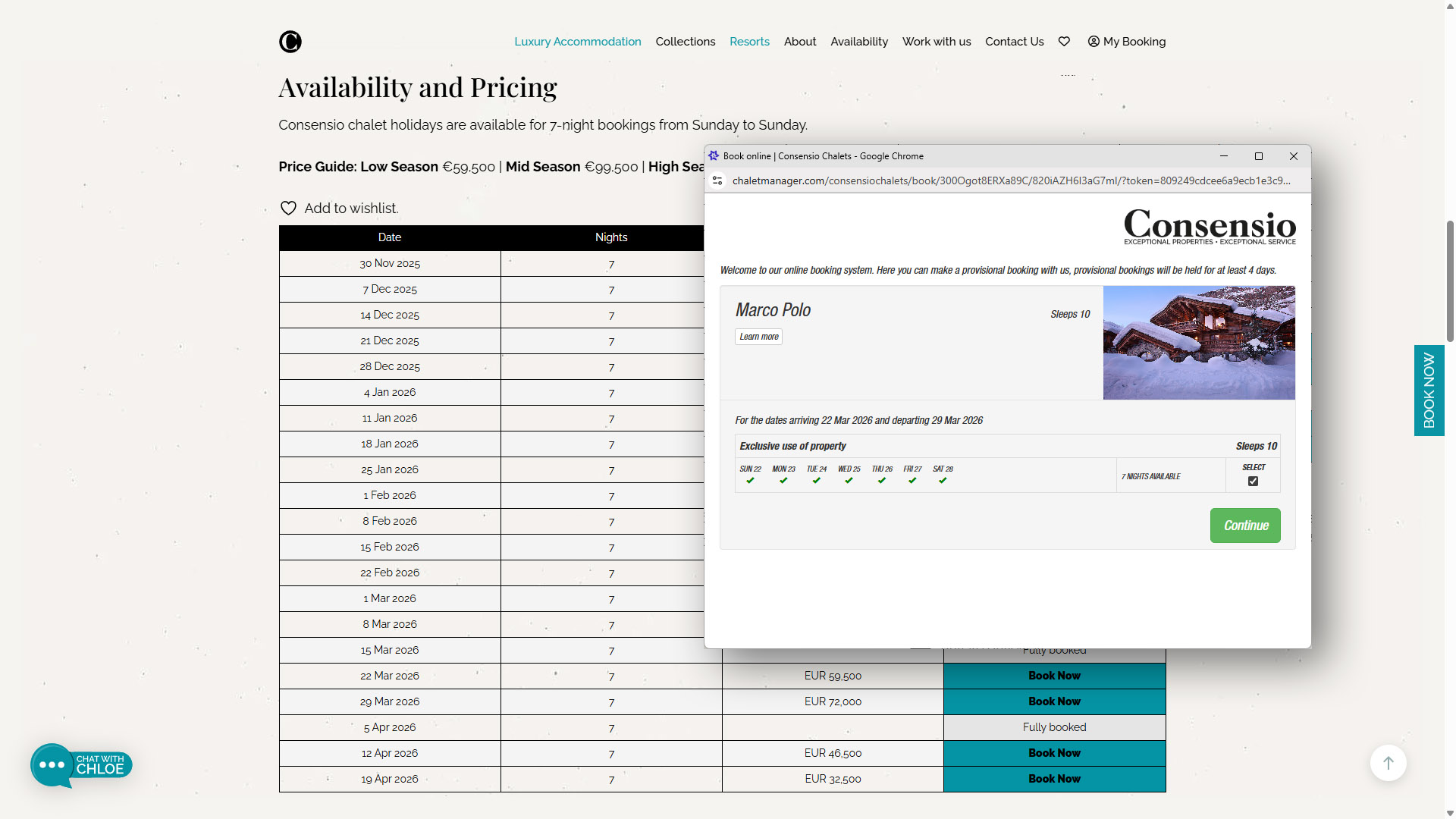Click the page vertical scrollbar thumb
Viewport: 1456px width, 819px height.
[1450, 281]
